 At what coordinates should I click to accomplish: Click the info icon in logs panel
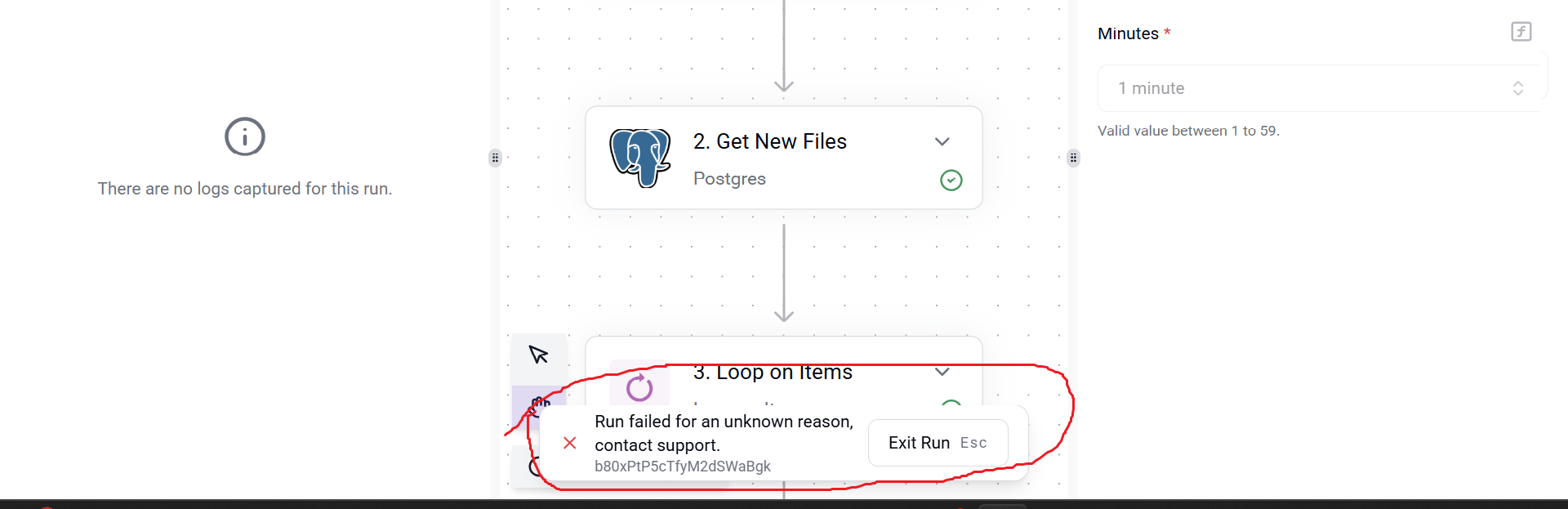tap(245, 136)
